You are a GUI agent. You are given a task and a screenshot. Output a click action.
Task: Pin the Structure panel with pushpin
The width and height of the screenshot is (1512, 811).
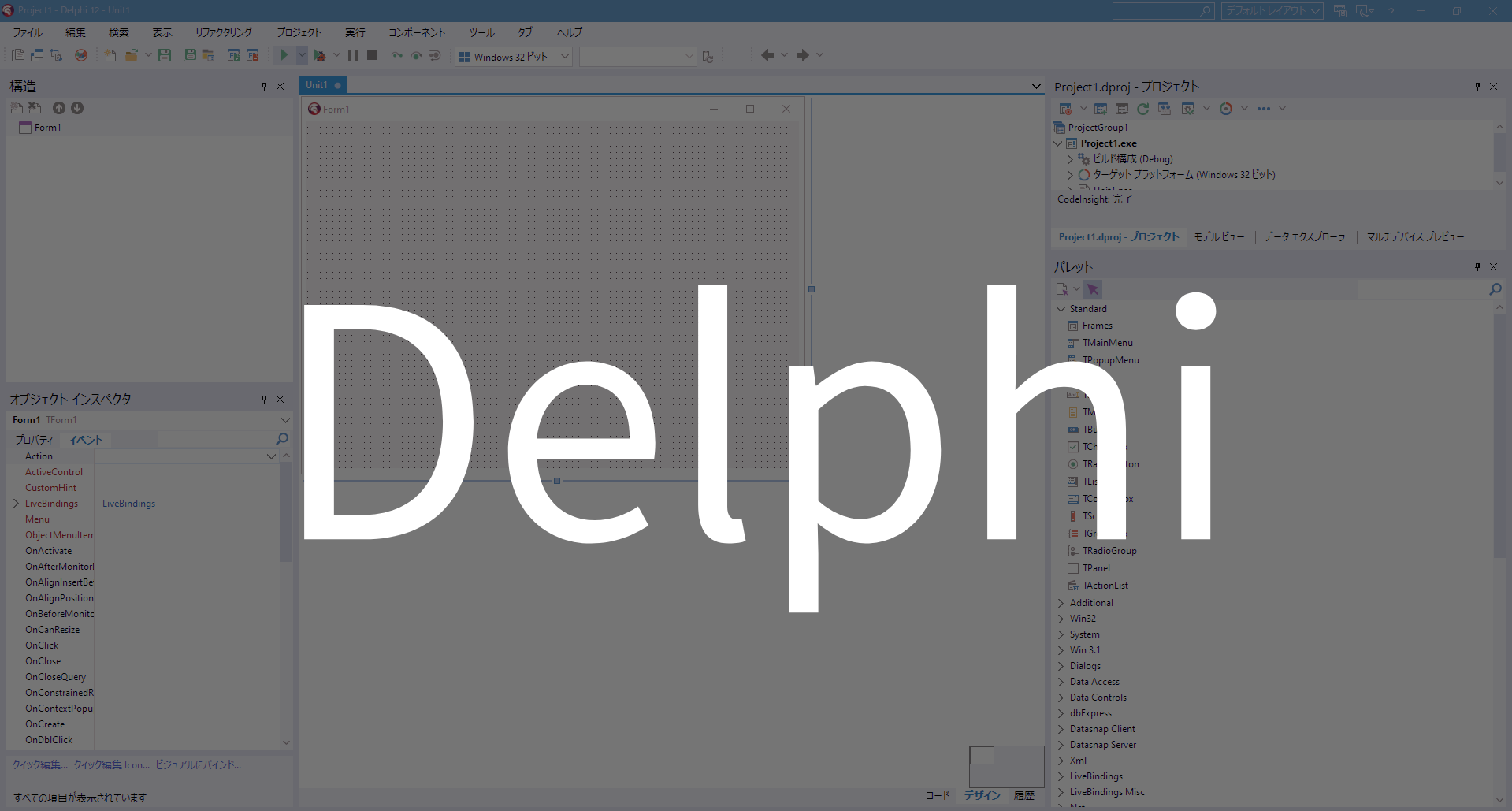[x=264, y=87]
